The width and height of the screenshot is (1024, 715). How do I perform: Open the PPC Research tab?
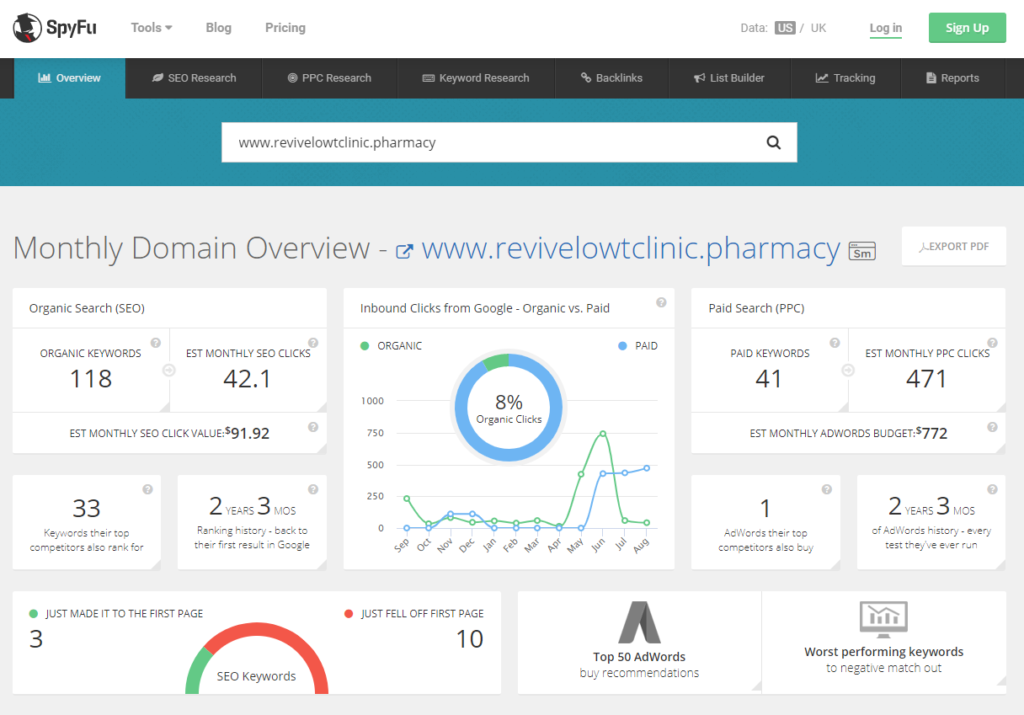point(329,78)
